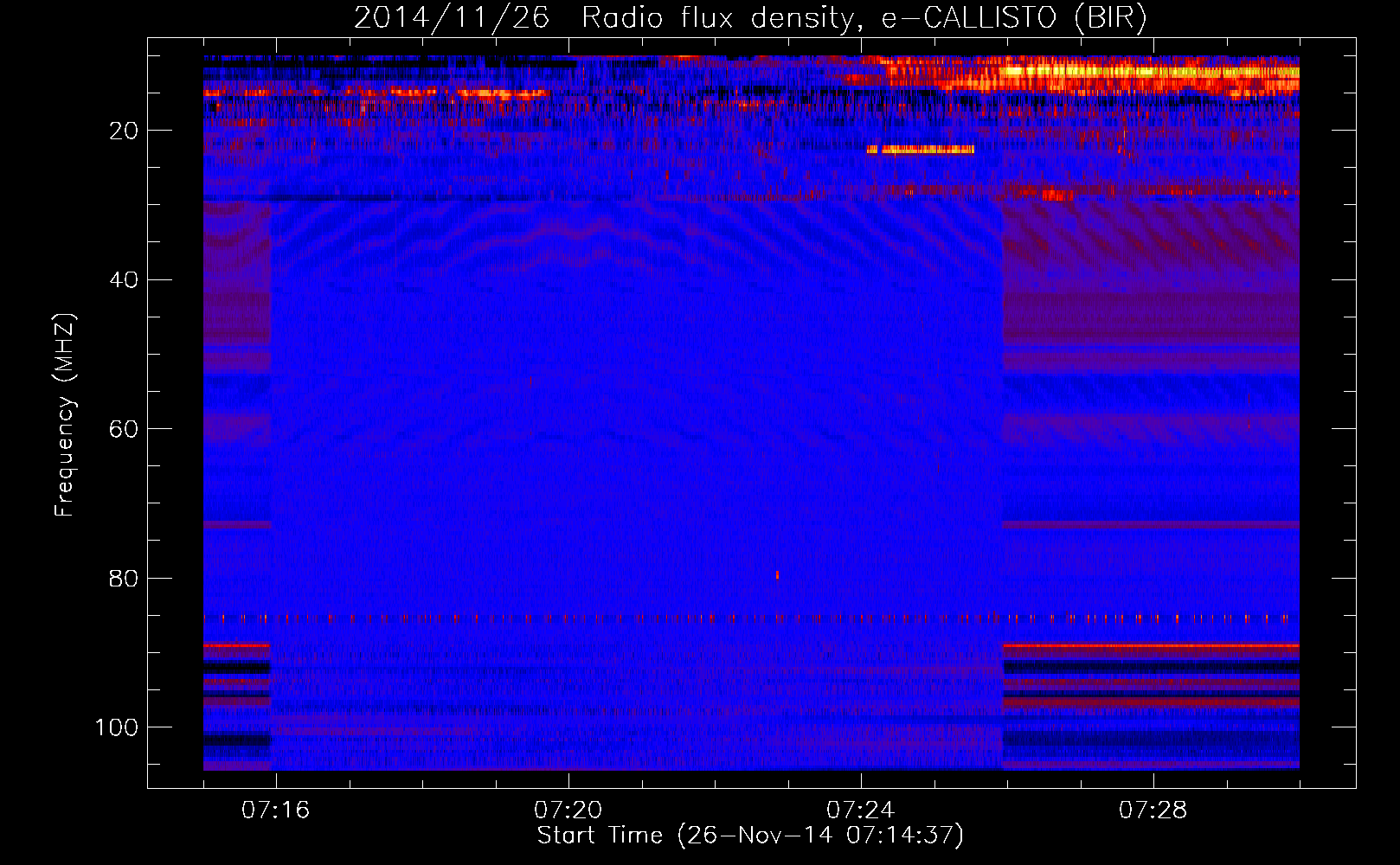Click the small red spot near 80 MHz
Image resolution: width=1400 pixels, height=865 pixels.
[x=777, y=574]
